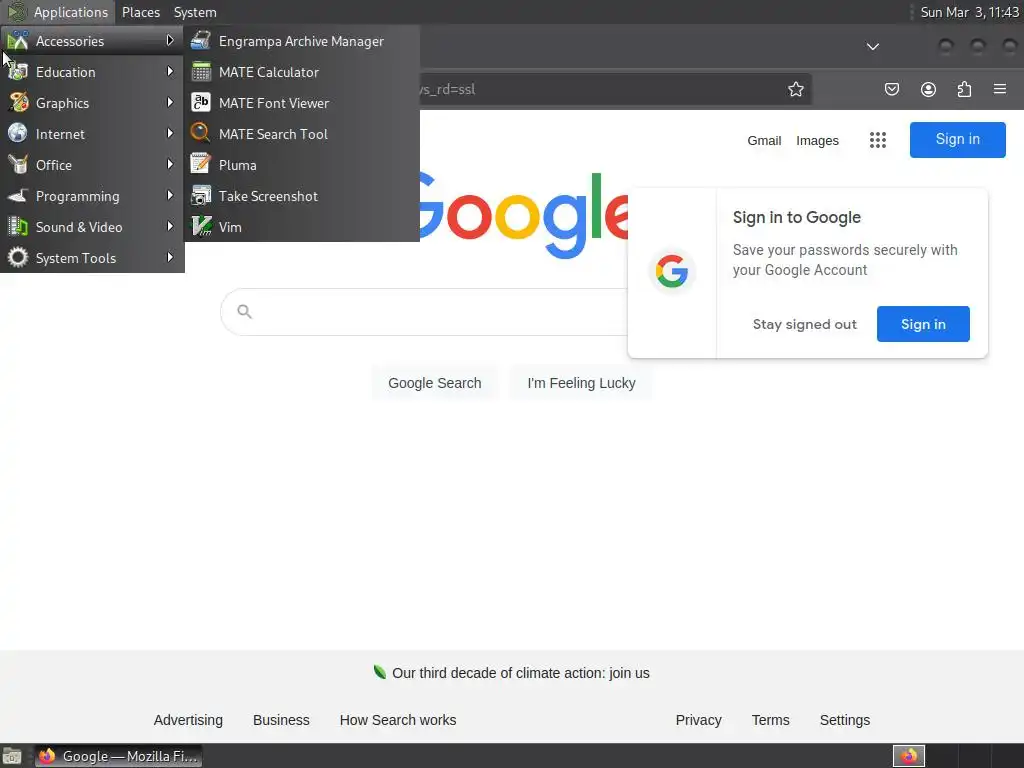This screenshot has width=1024, height=768.
Task: Expand the Programming submenu arrow
Action: tap(170, 195)
